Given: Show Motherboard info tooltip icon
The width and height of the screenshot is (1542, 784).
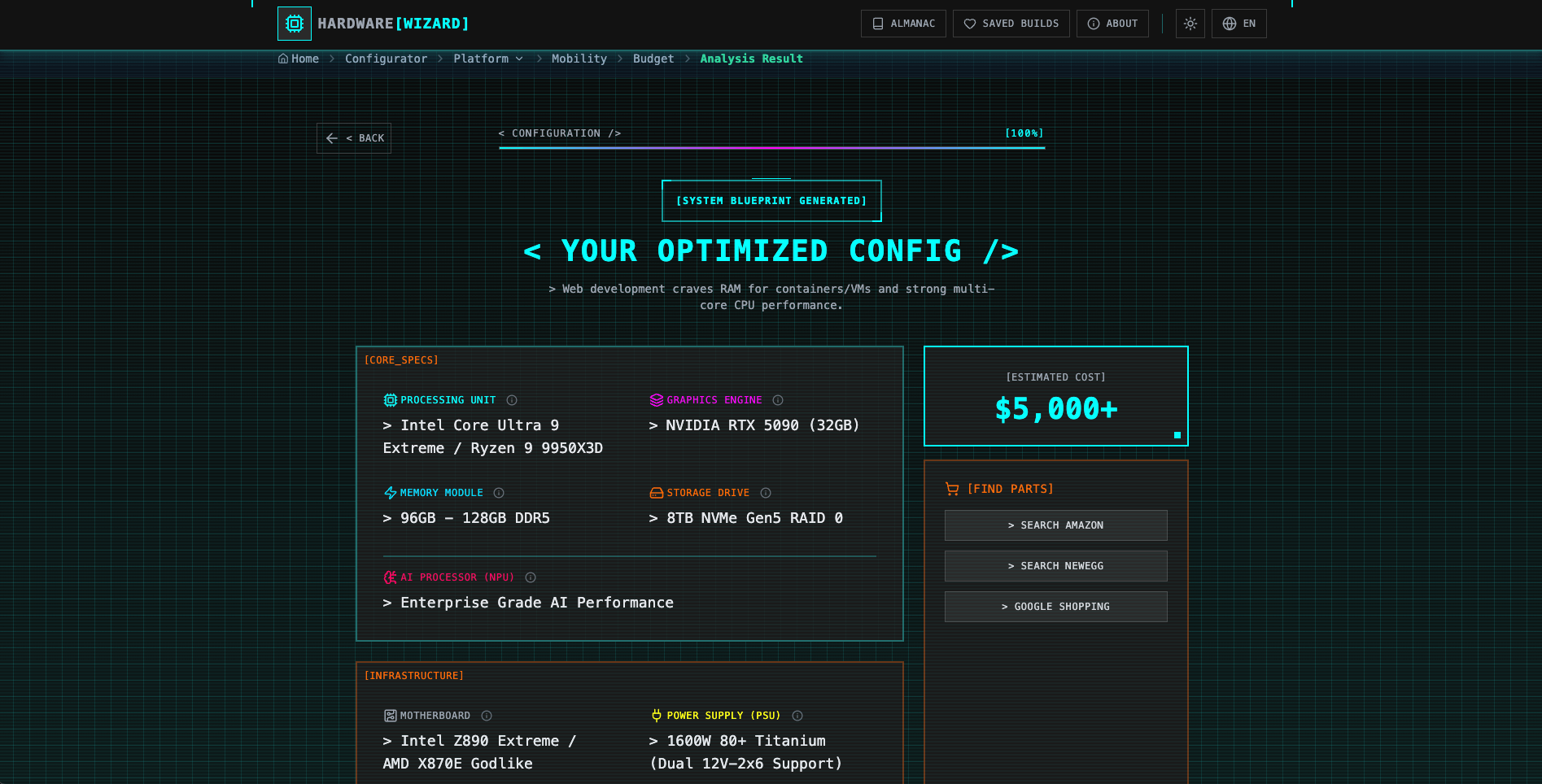Looking at the screenshot, I should pos(487,716).
